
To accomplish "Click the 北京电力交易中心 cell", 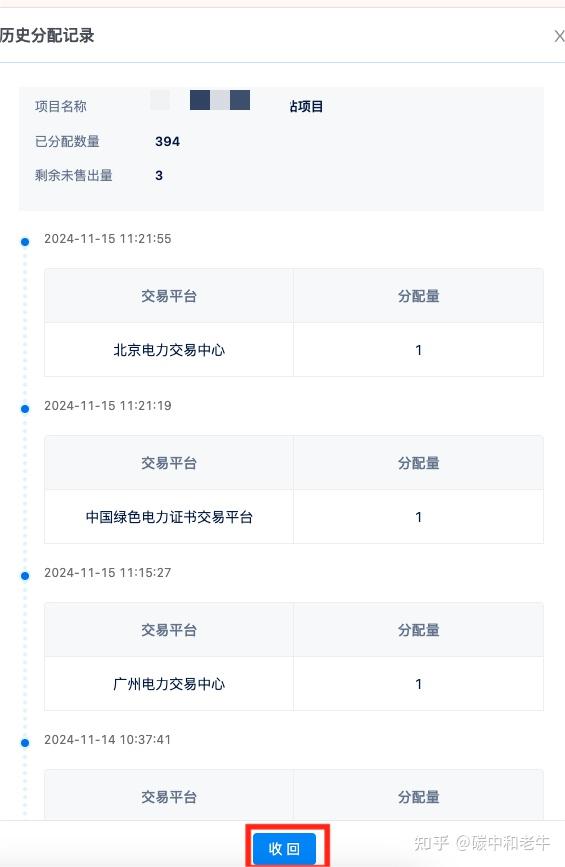I will [169, 350].
